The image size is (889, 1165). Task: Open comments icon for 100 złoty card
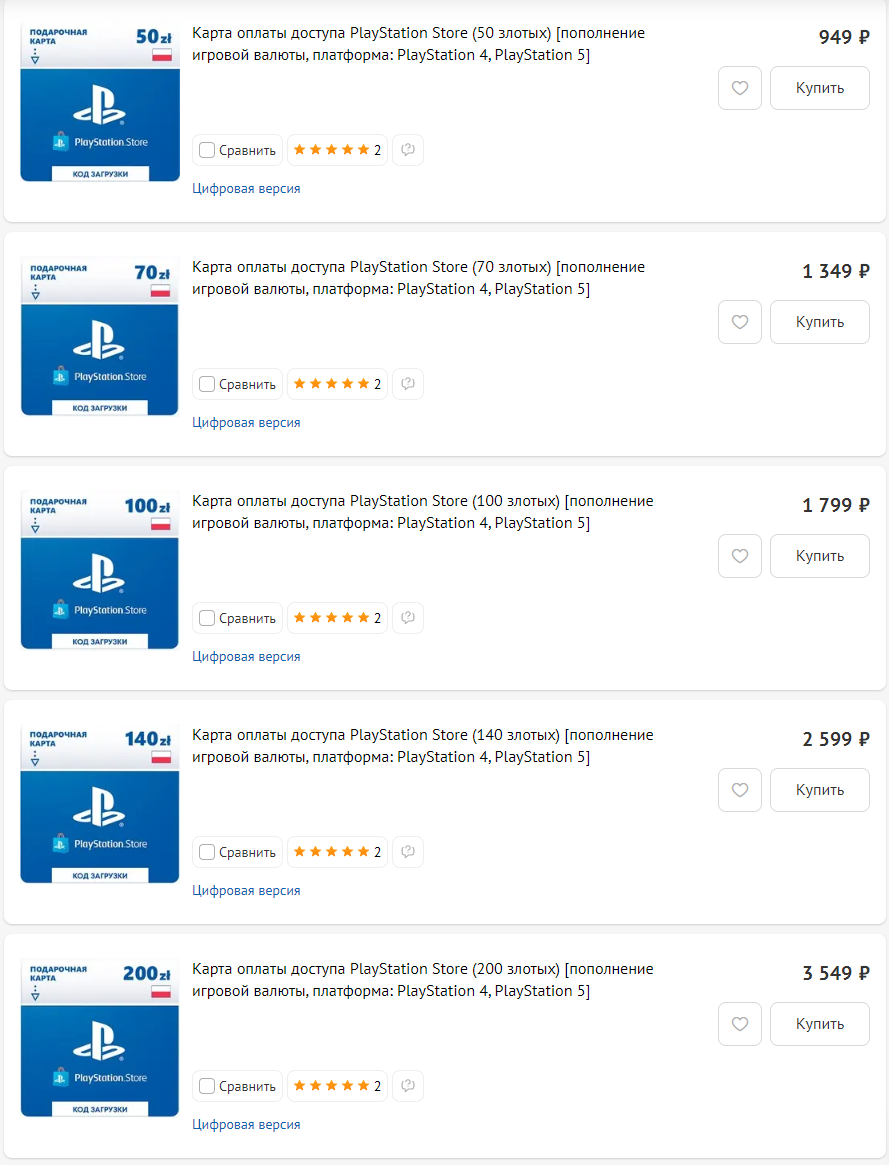[408, 618]
